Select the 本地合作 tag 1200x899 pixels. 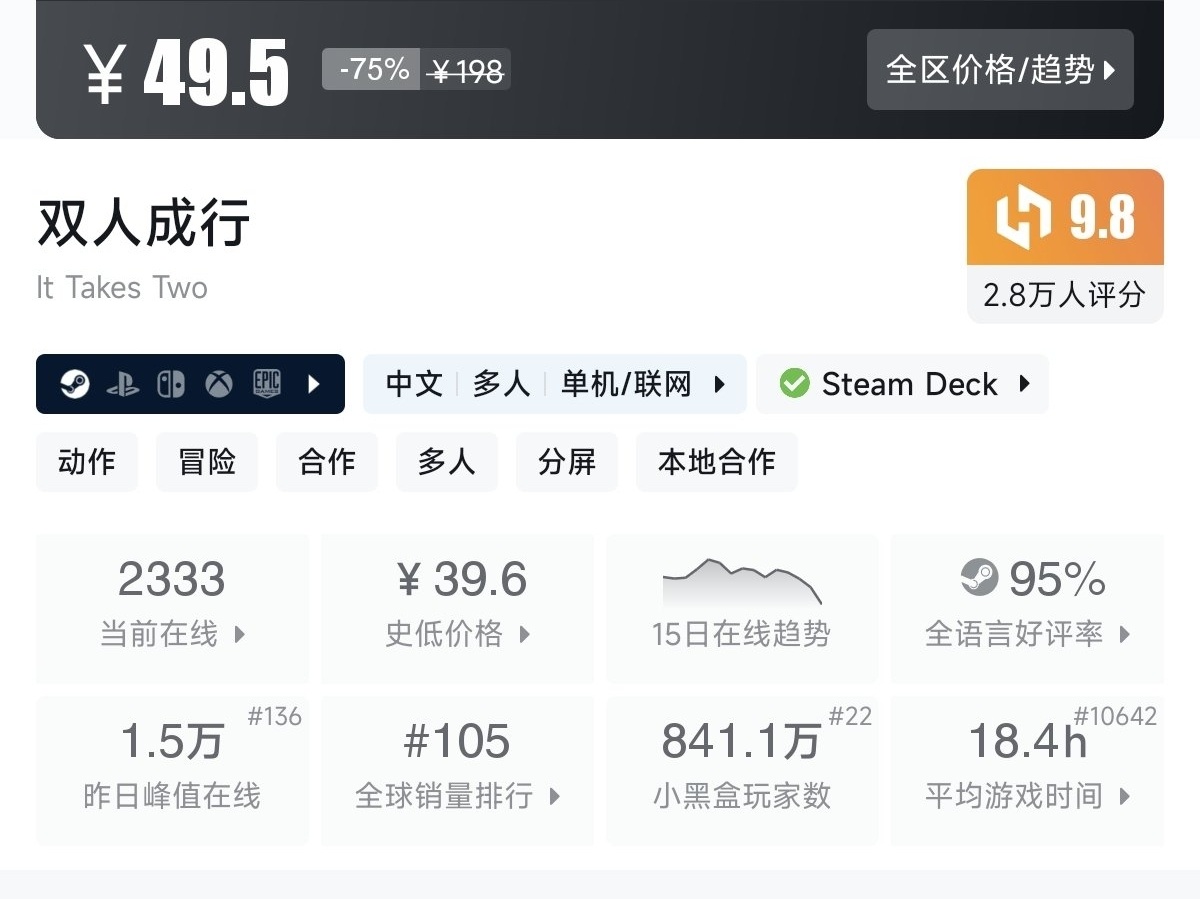[x=716, y=462]
